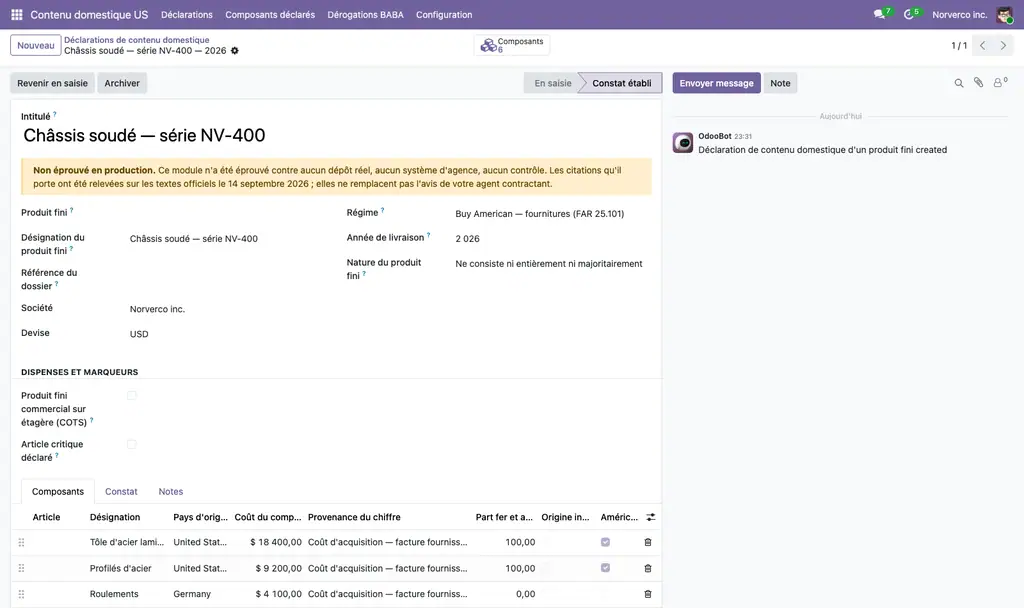Image resolution: width=1024 pixels, height=608 pixels.
Task: Open column settings adjust icon in table header
Action: click(x=650, y=517)
